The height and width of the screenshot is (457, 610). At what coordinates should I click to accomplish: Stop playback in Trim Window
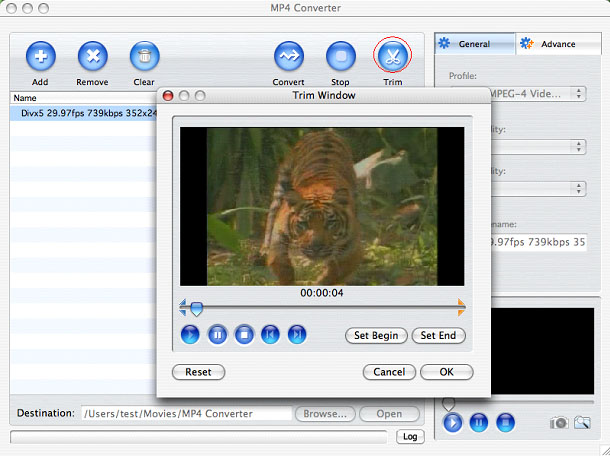[x=244, y=335]
